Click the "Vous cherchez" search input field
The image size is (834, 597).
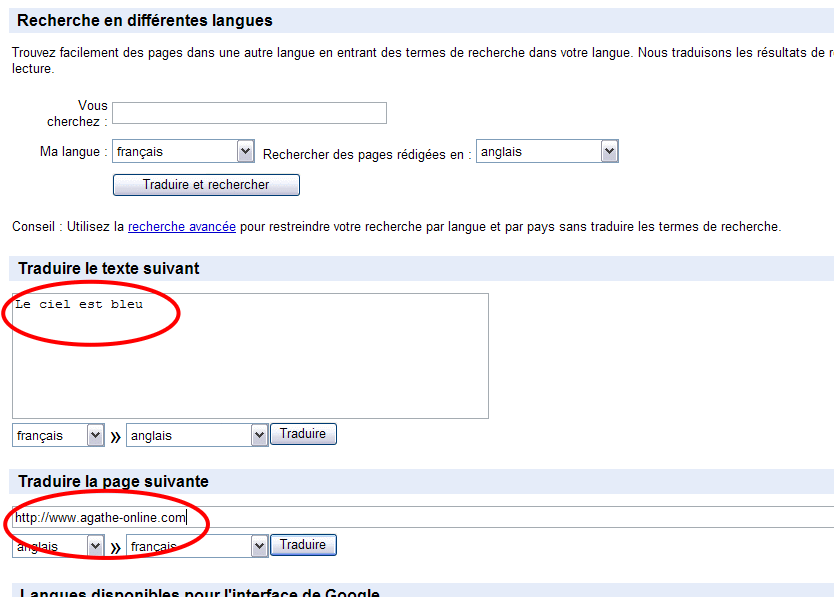click(249, 113)
